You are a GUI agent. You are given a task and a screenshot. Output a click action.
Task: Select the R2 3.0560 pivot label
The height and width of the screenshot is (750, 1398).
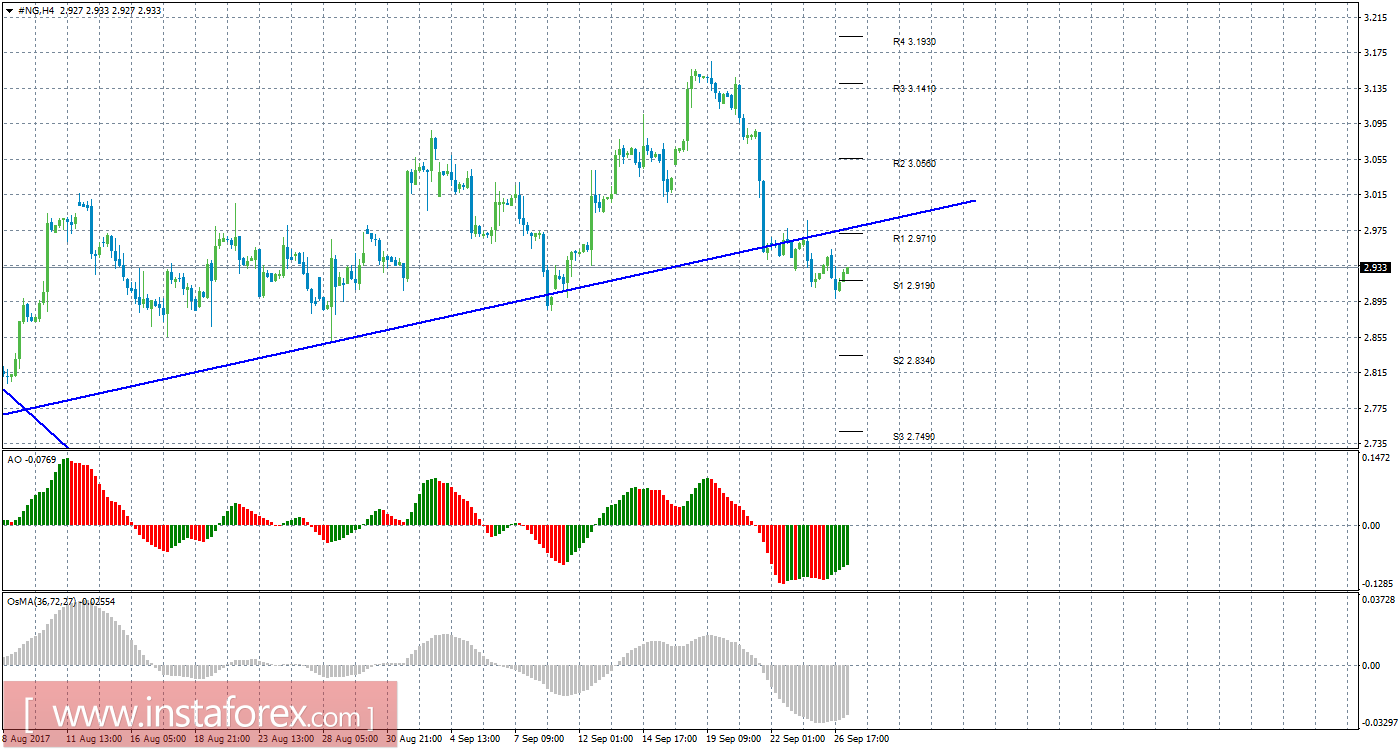(914, 163)
